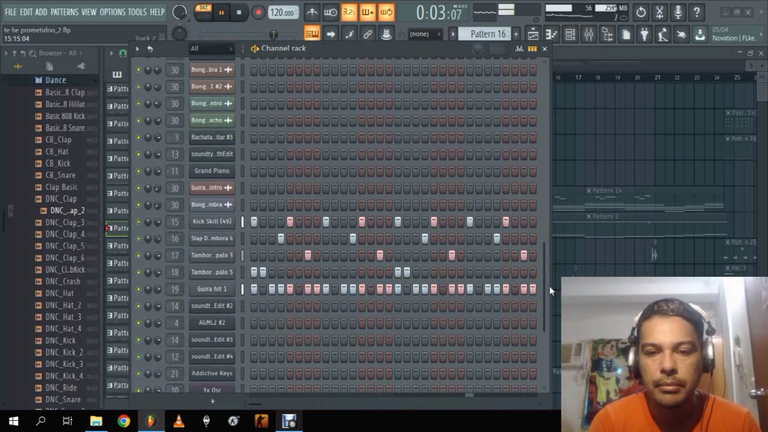Toggle first step of Tambor..palo 5 row
This screenshot has width=768, height=432.
254,272
